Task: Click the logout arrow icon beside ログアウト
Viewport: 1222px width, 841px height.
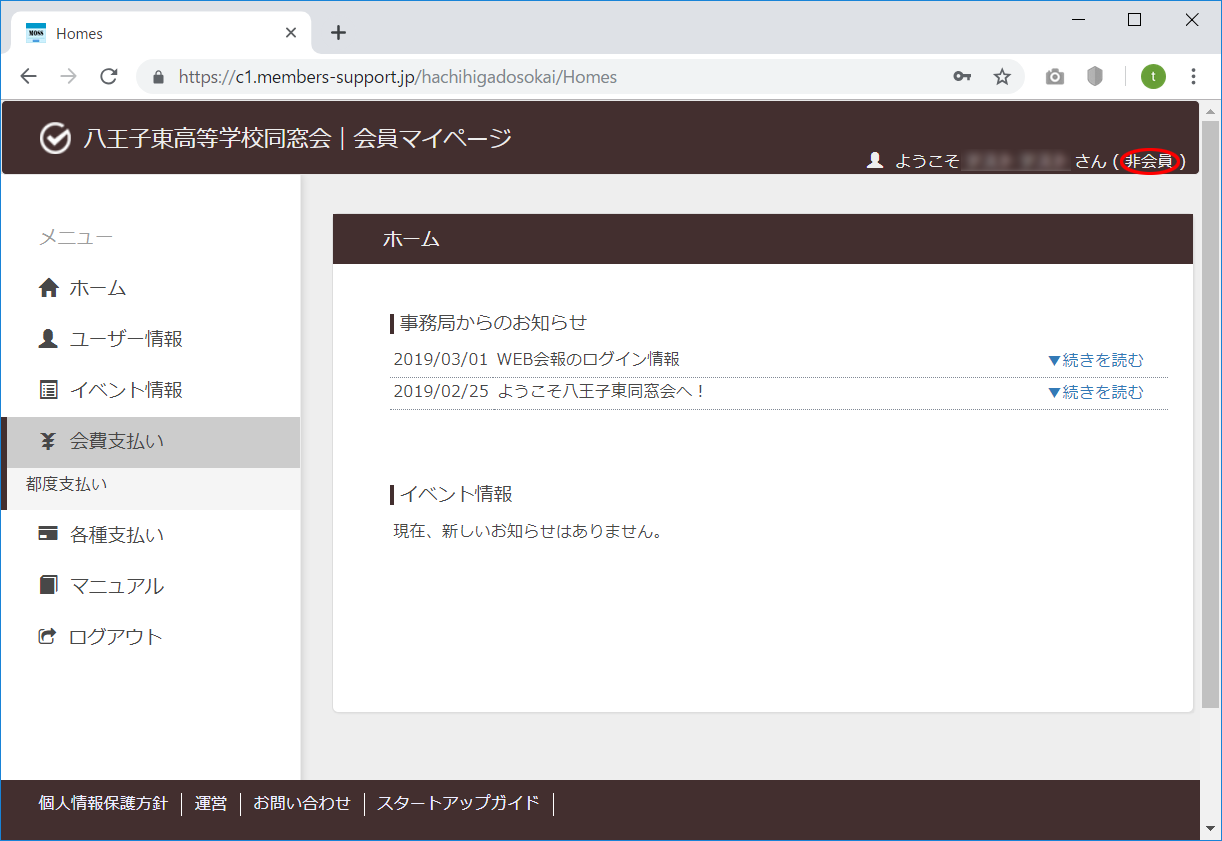Action: tap(48, 636)
